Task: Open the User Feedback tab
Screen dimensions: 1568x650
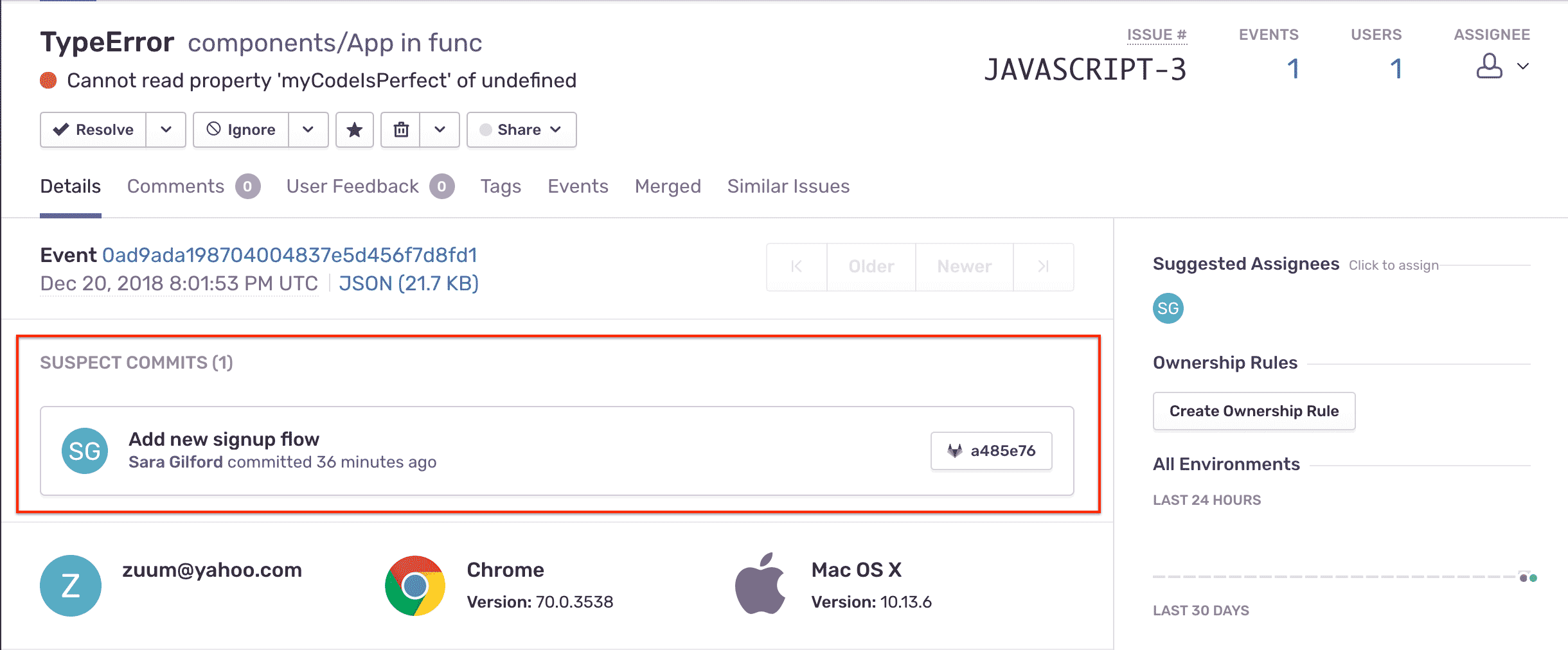Action: point(352,186)
